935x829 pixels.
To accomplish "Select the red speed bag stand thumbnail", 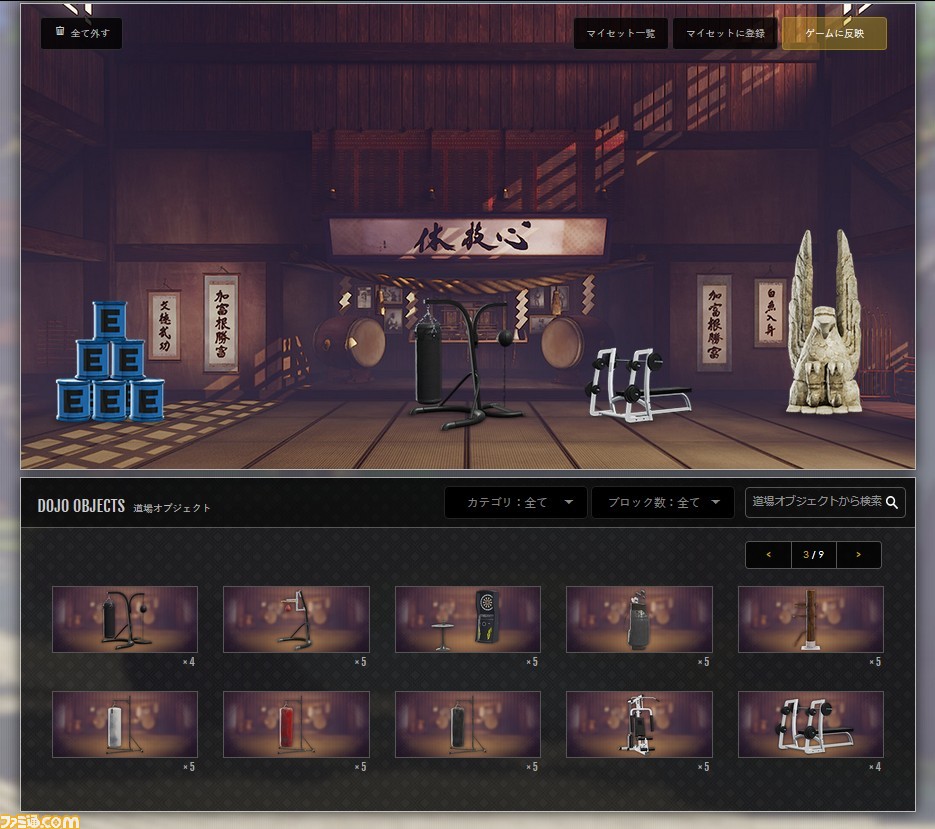I will [296, 619].
